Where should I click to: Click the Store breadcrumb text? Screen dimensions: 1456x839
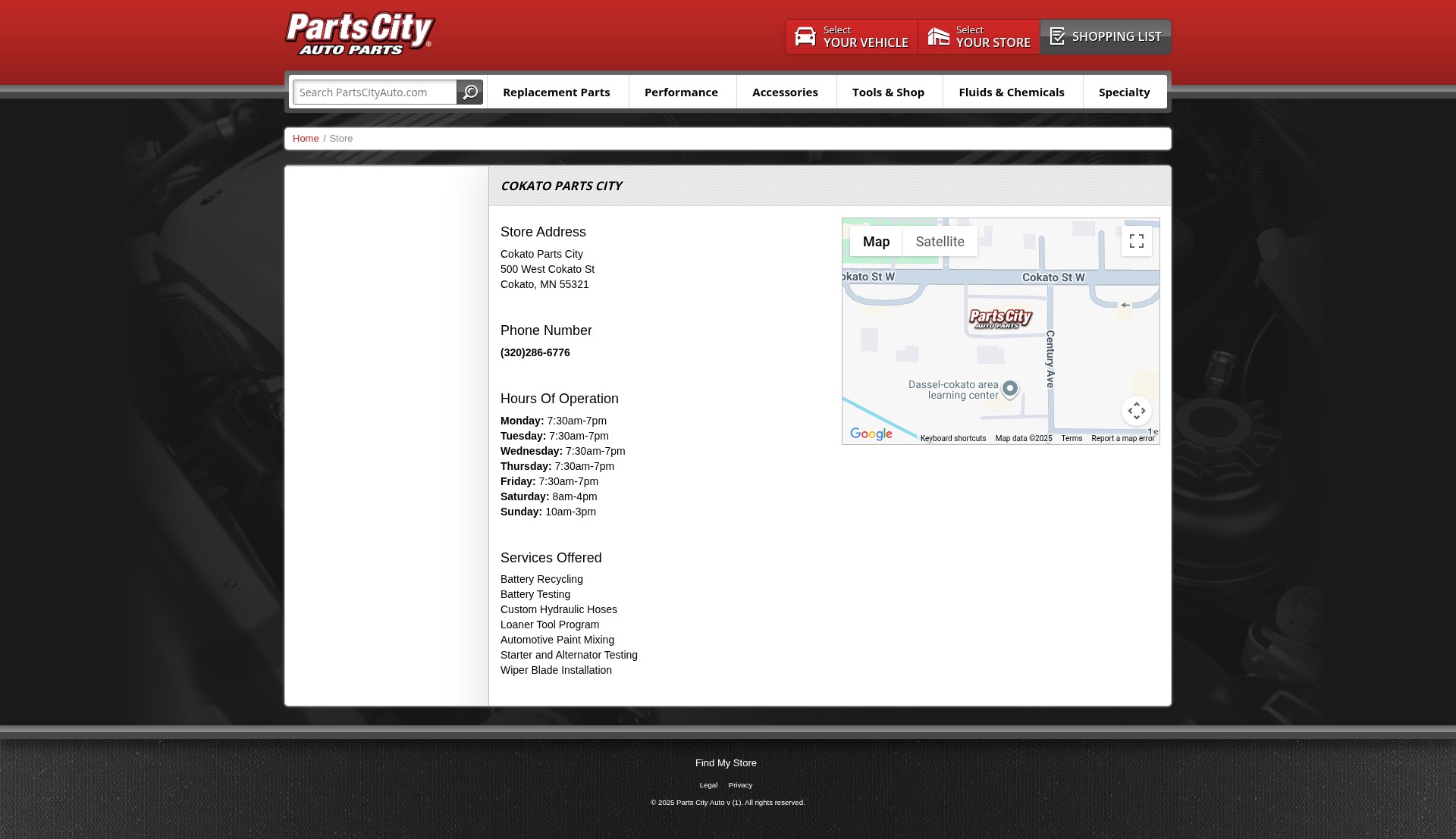(x=341, y=139)
